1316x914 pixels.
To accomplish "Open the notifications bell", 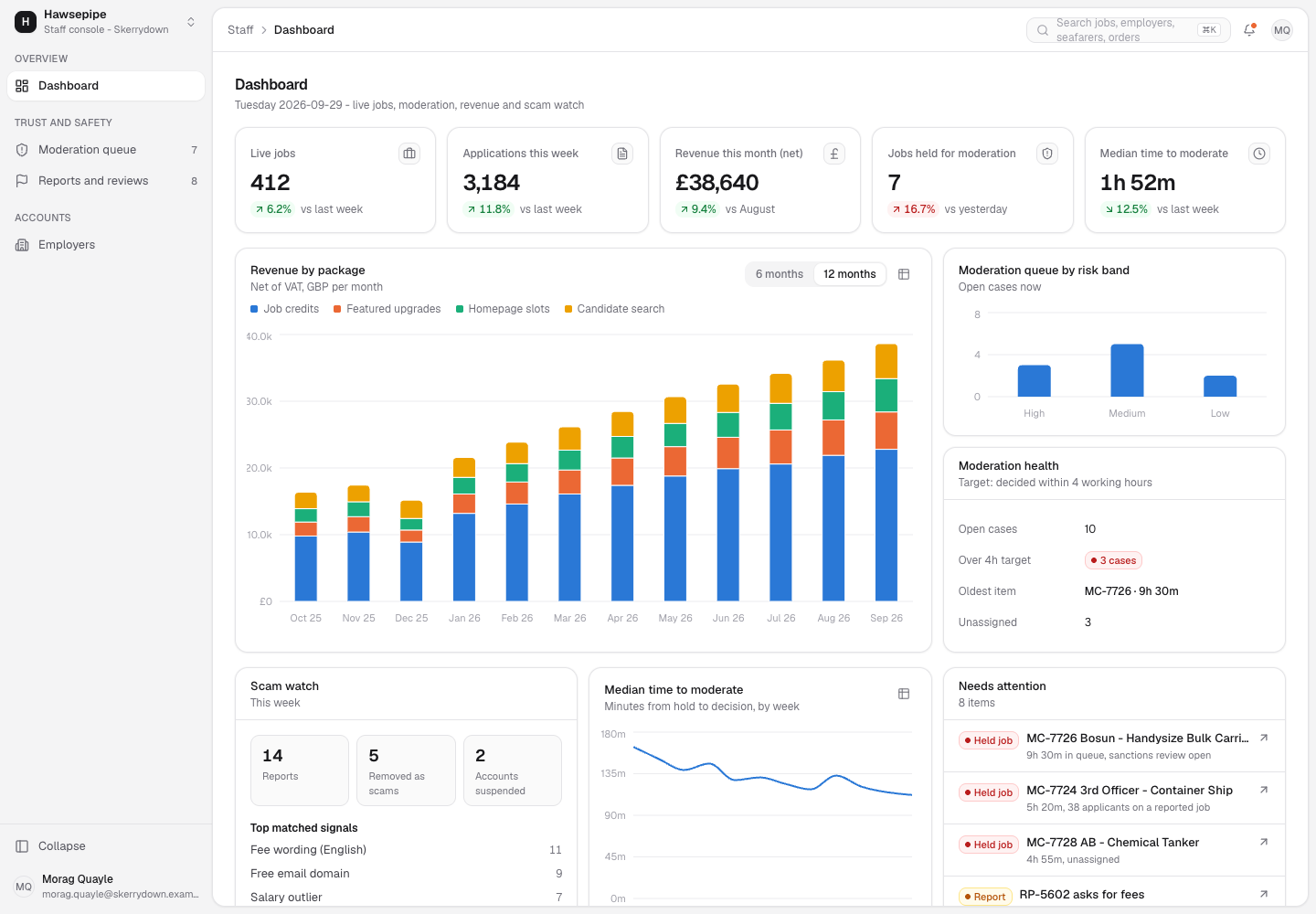I will (x=1249, y=30).
